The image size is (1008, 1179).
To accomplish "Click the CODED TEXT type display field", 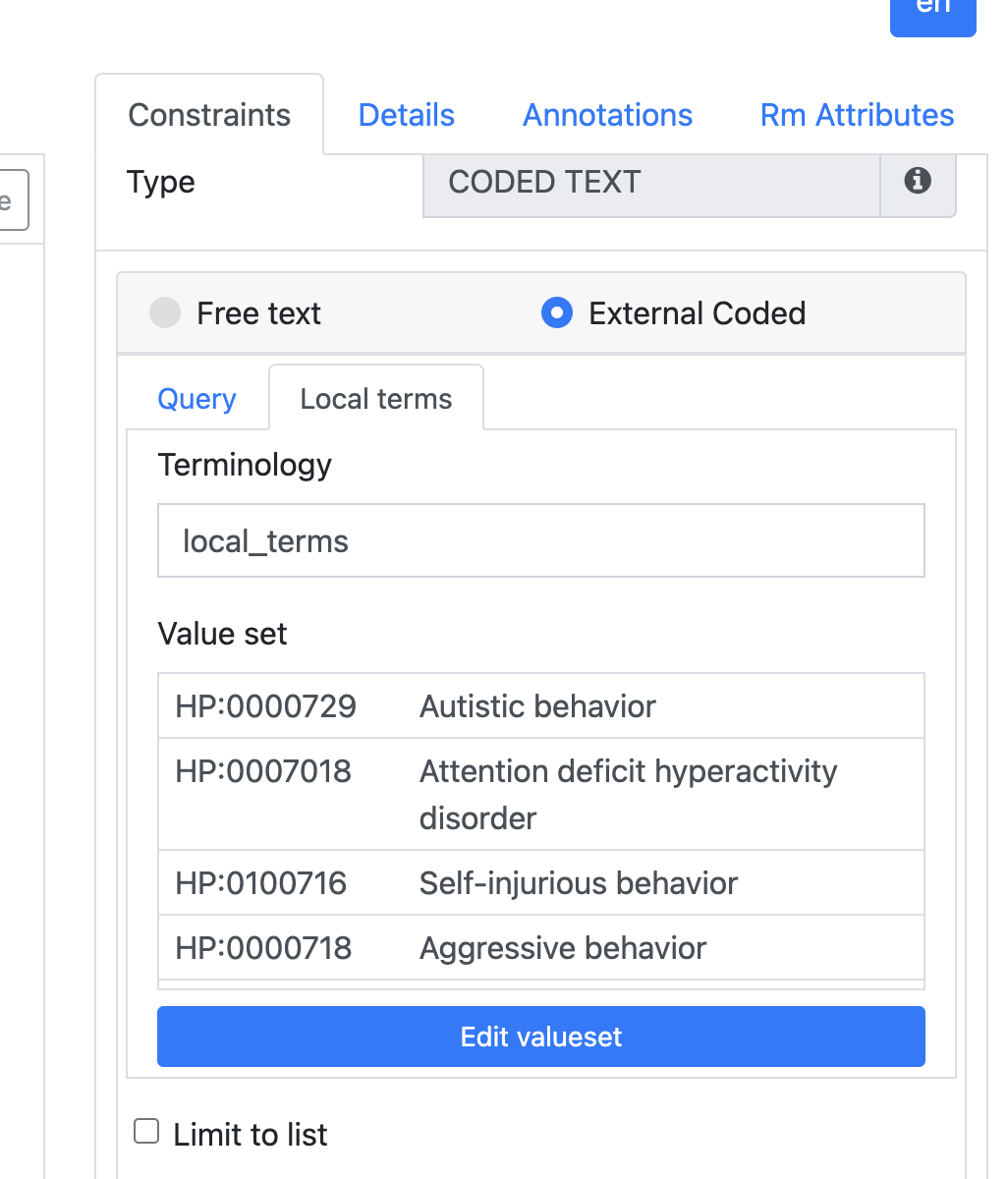I will tap(650, 183).
